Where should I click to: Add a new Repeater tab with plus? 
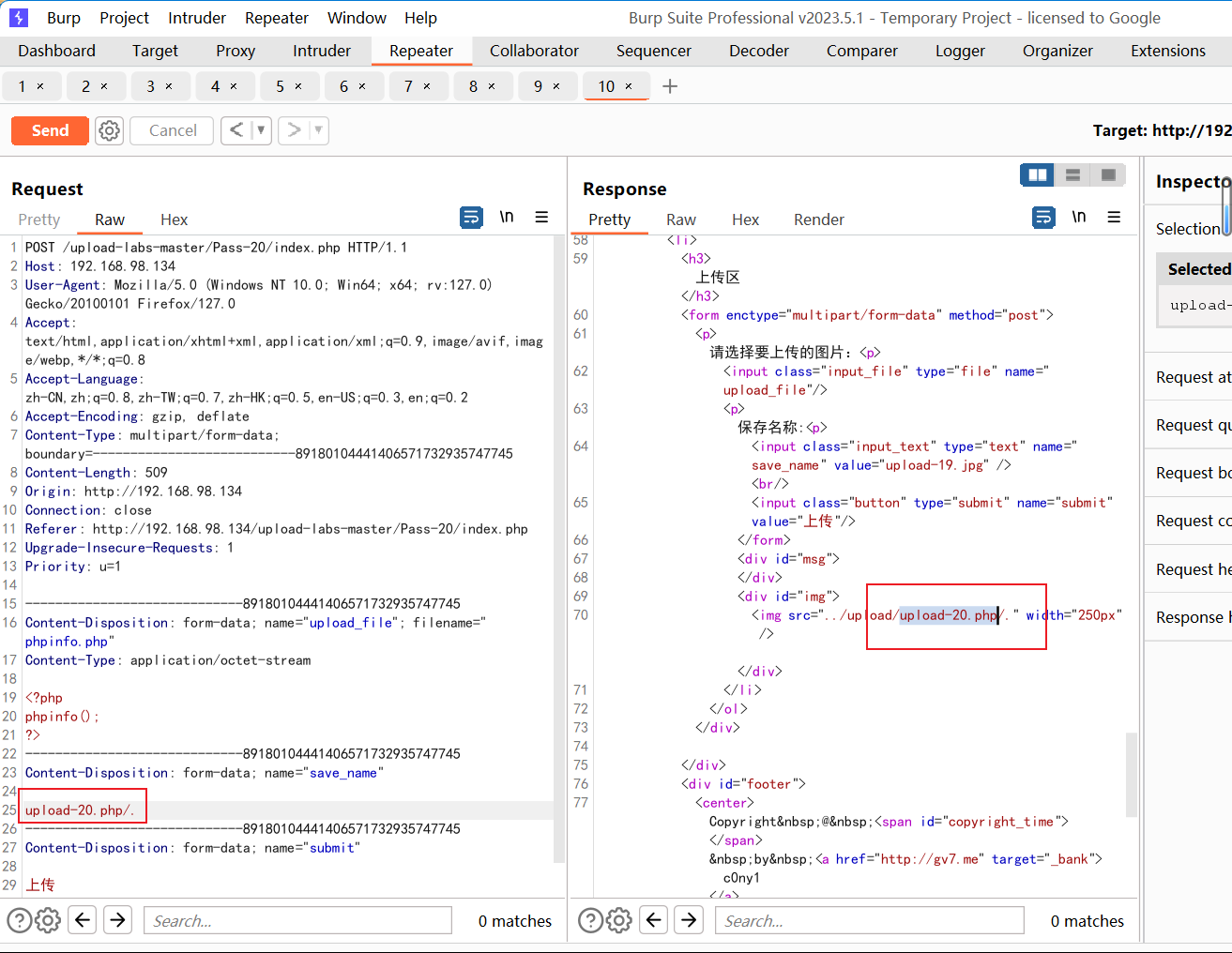pyautogui.click(x=670, y=86)
